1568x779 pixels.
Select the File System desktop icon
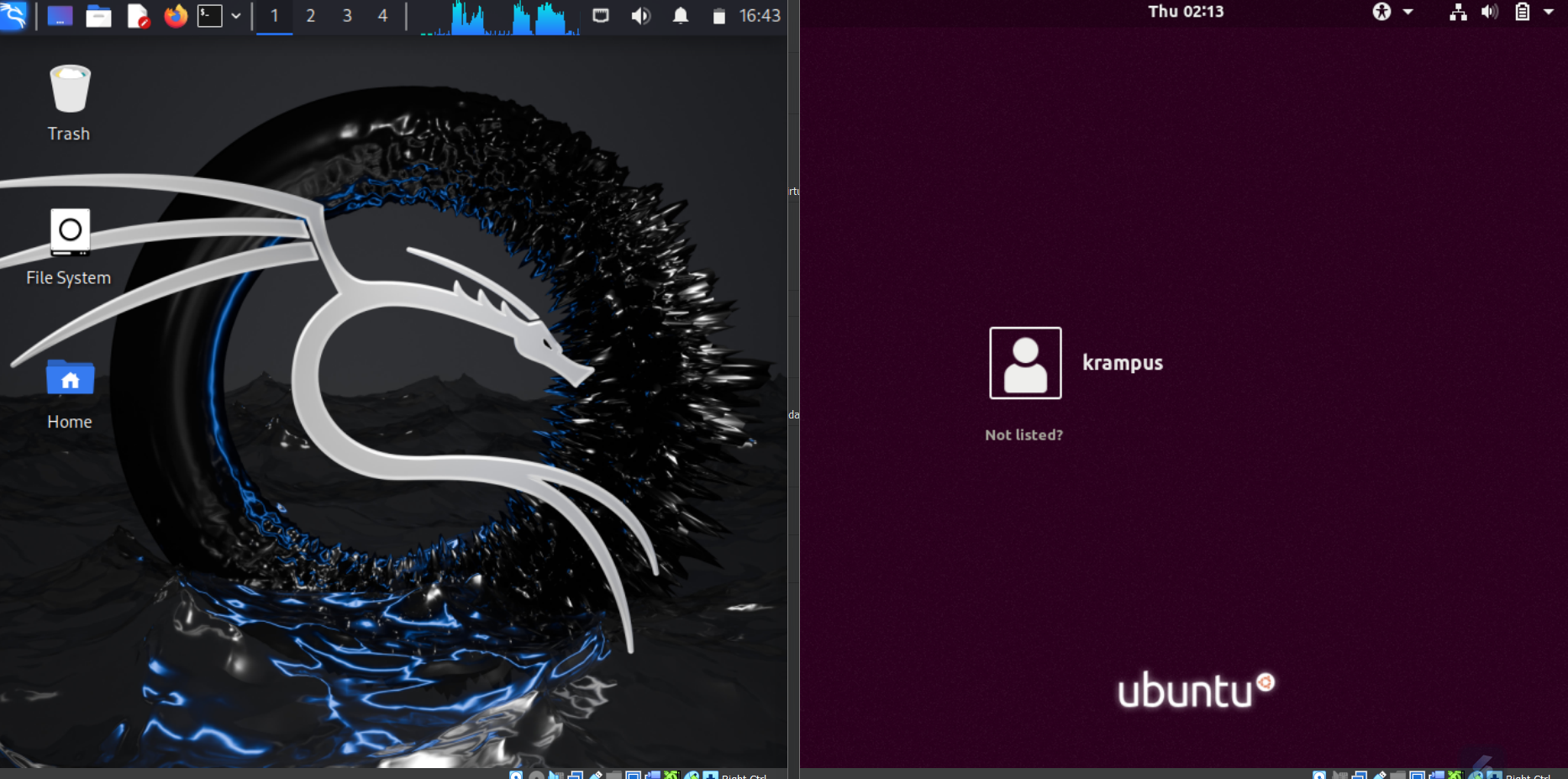click(x=69, y=248)
